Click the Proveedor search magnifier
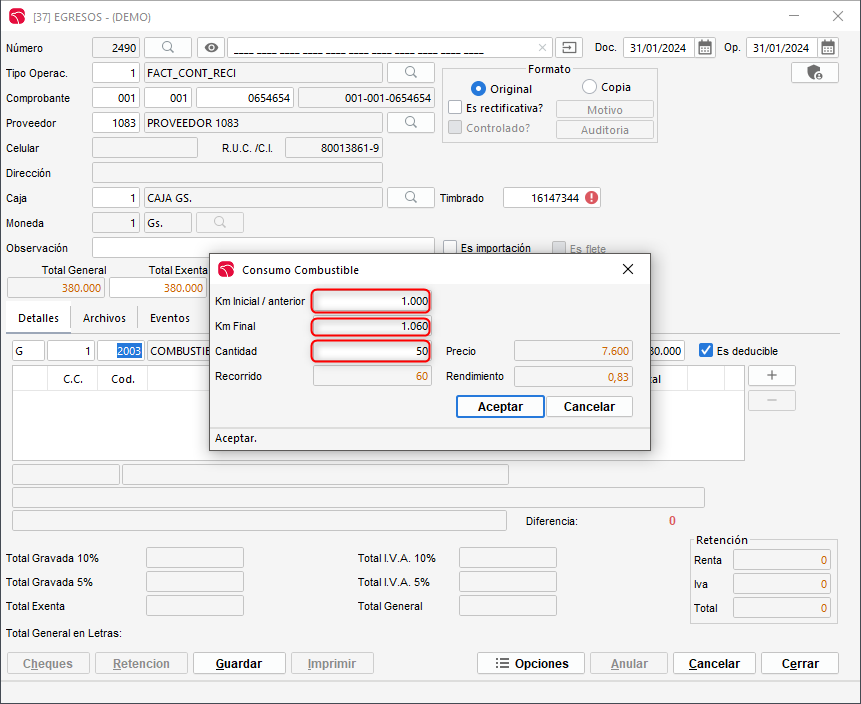Screen dimensions: 861x704 coord(411,122)
